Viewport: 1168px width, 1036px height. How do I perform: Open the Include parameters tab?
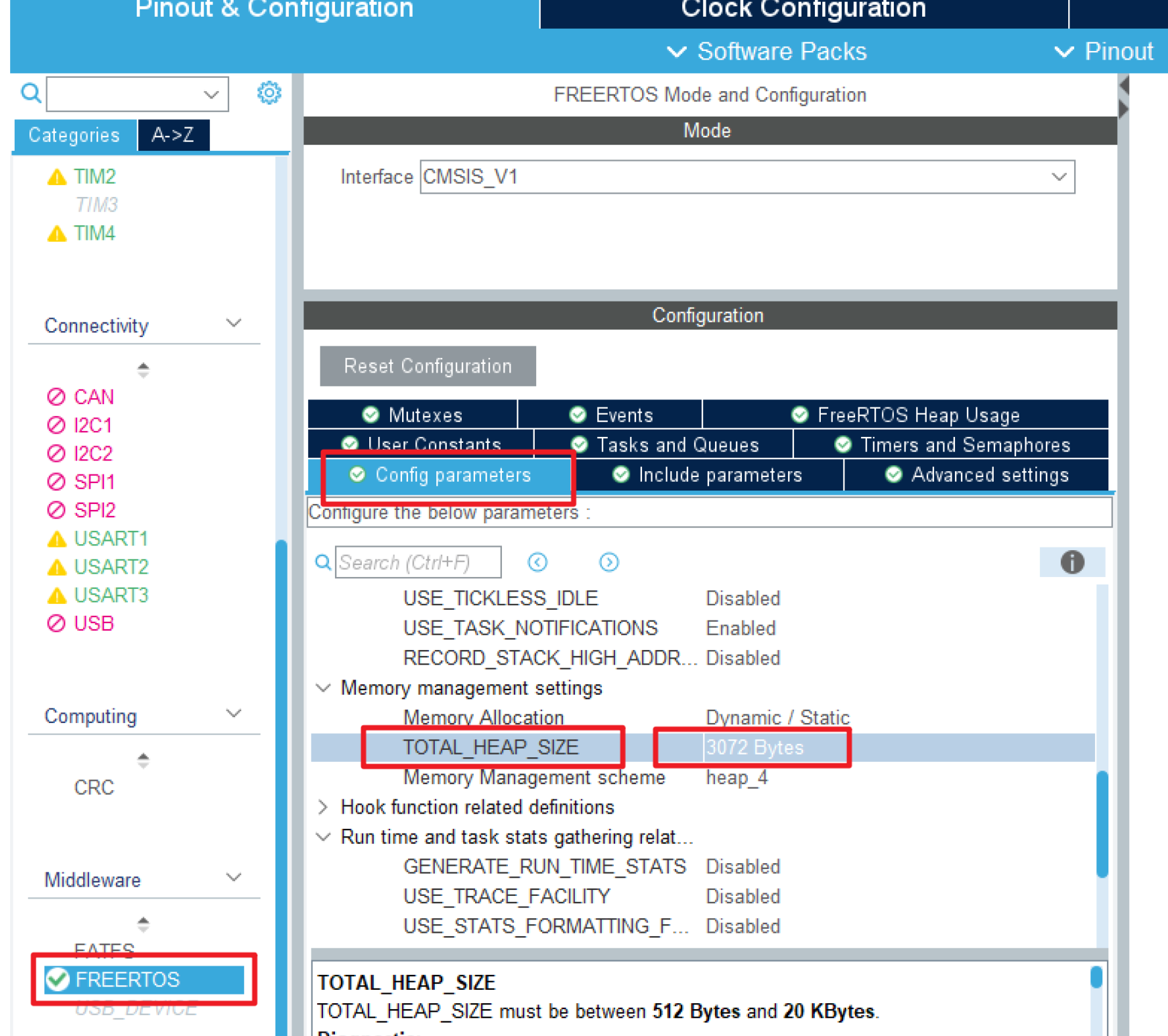(708, 475)
